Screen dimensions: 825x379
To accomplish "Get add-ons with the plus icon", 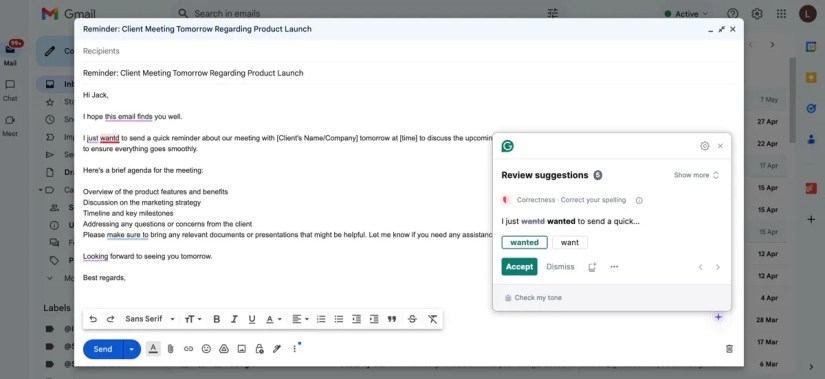I will (811, 220).
